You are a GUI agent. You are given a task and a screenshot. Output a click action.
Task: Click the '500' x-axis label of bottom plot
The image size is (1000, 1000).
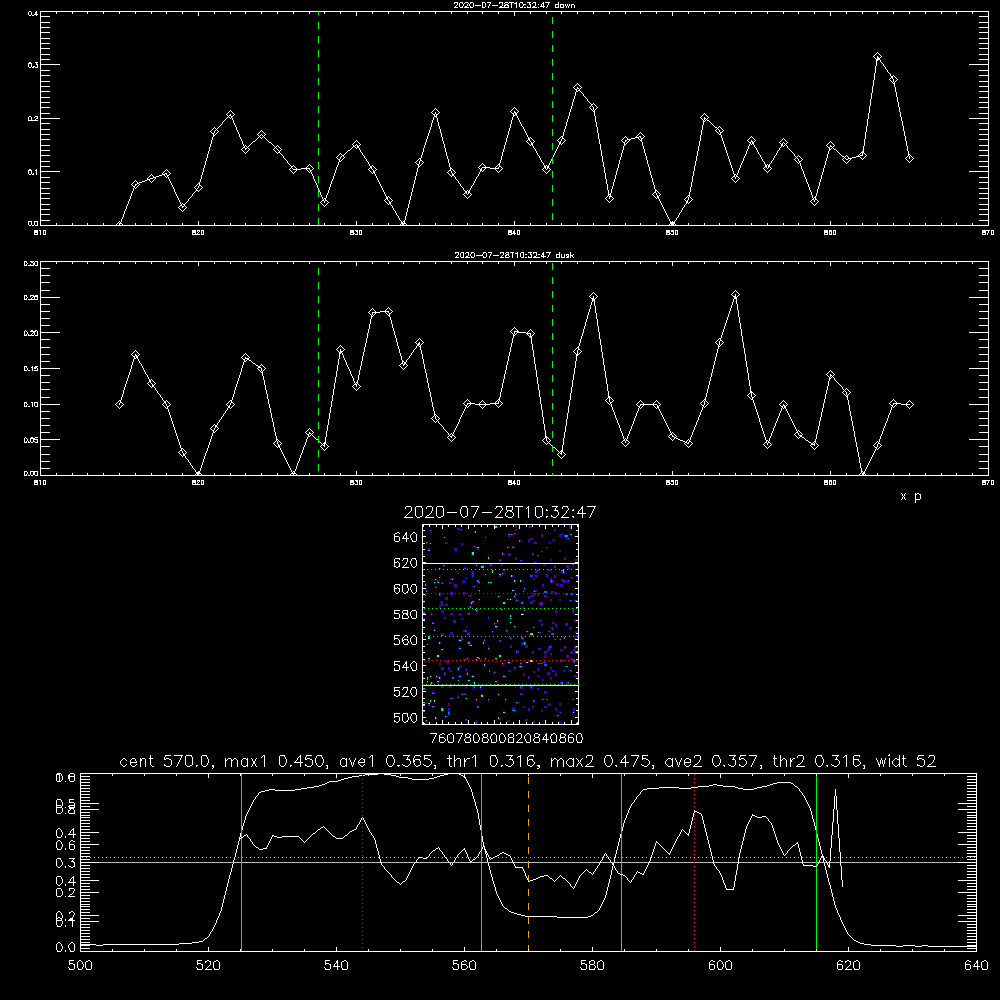pyautogui.click(x=80, y=966)
